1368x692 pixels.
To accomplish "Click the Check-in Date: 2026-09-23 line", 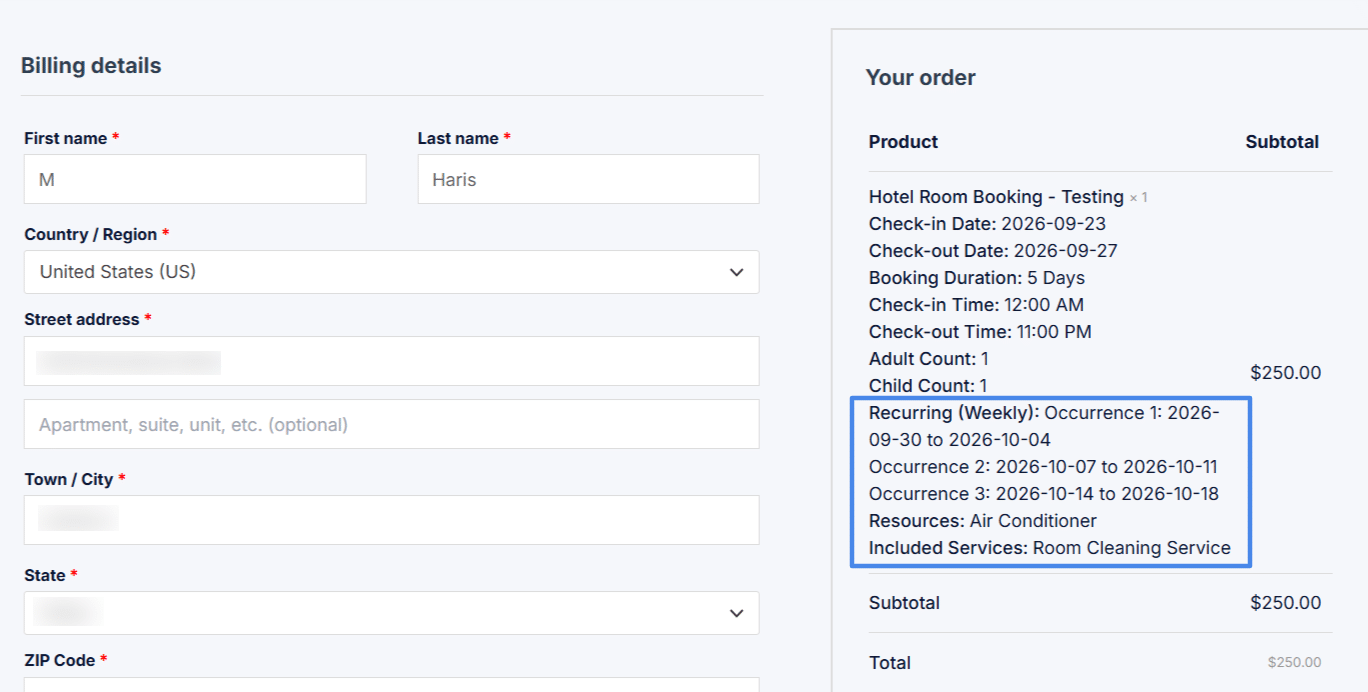I will point(987,224).
